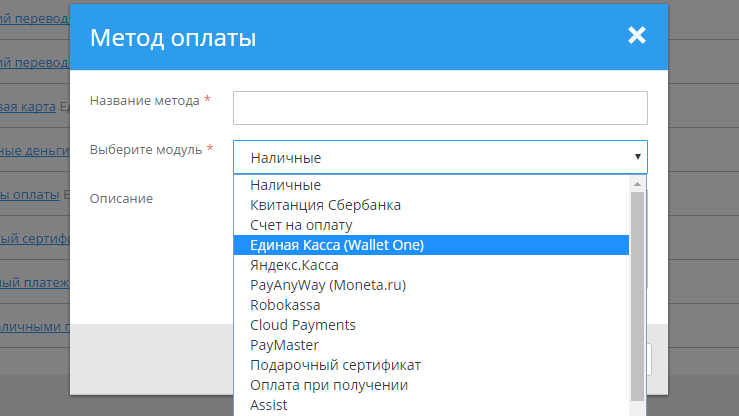Pick Robokassa payment module
Image resolution: width=739 pixels, height=416 pixels.
tap(285, 305)
